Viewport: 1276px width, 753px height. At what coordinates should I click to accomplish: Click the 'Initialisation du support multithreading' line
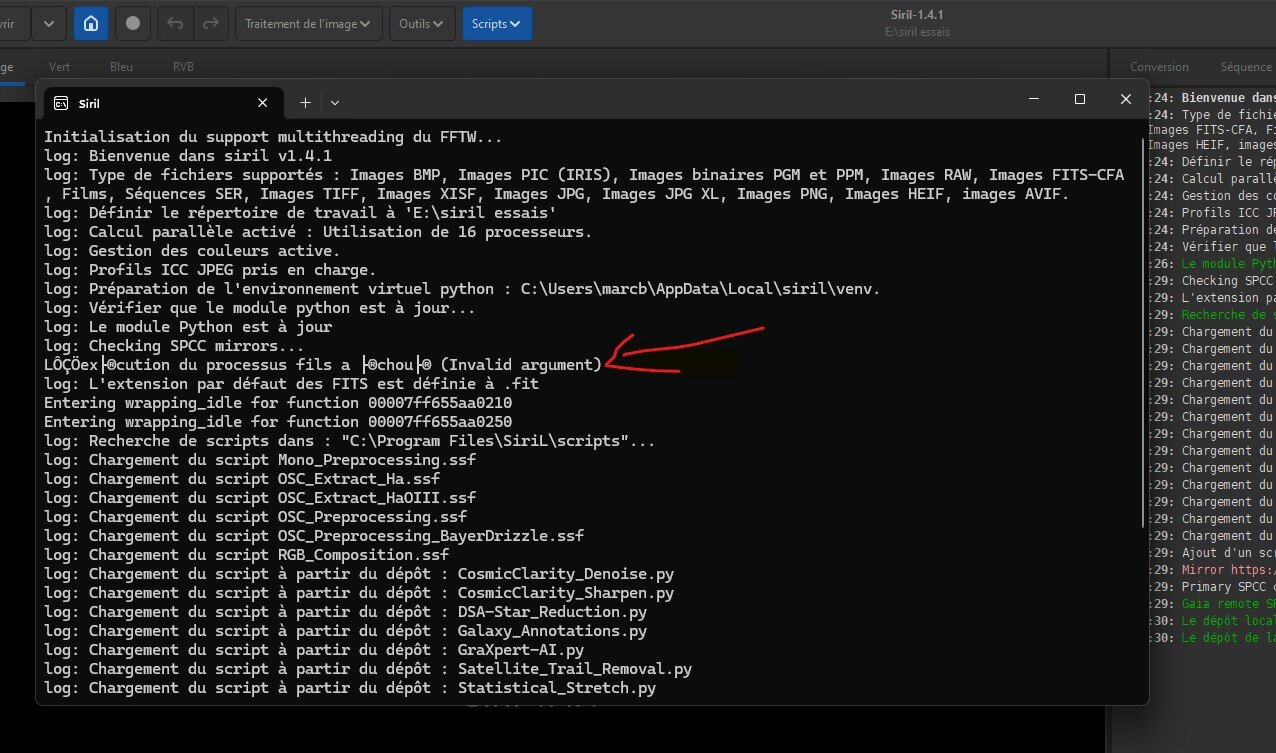(x=273, y=137)
